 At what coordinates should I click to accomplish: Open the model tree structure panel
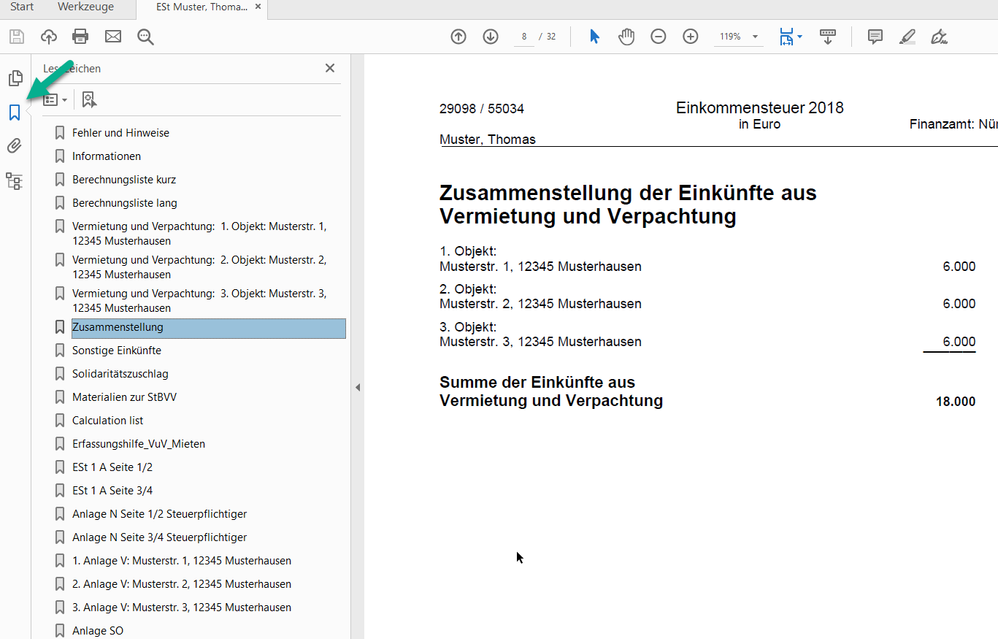14,181
